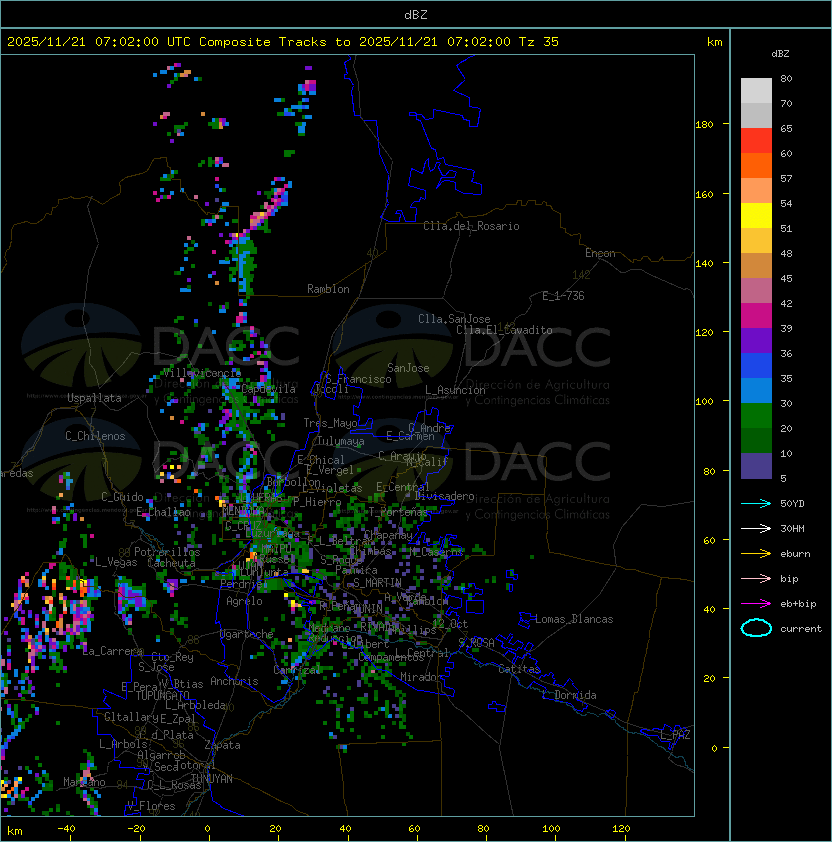This screenshot has height=842, width=832.
Task: Click the 'Clla.SanJose' map label
Action: click(454, 319)
